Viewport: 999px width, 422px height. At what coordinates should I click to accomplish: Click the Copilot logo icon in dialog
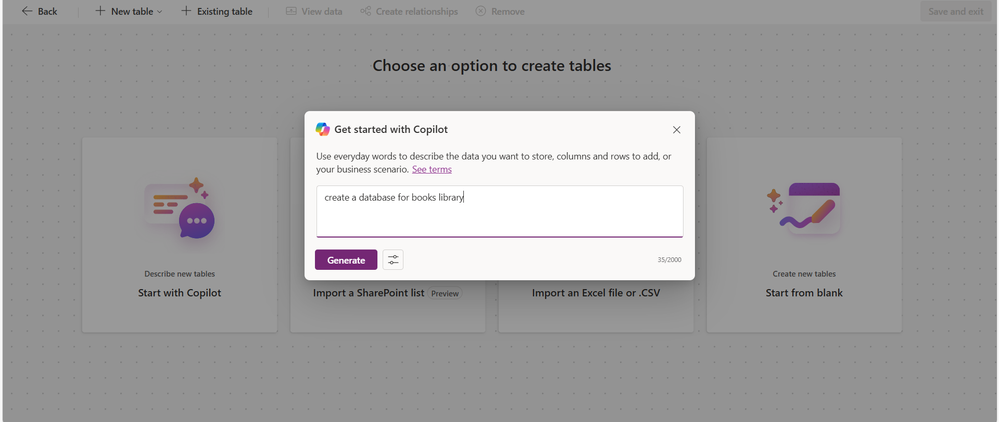coord(323,129)
